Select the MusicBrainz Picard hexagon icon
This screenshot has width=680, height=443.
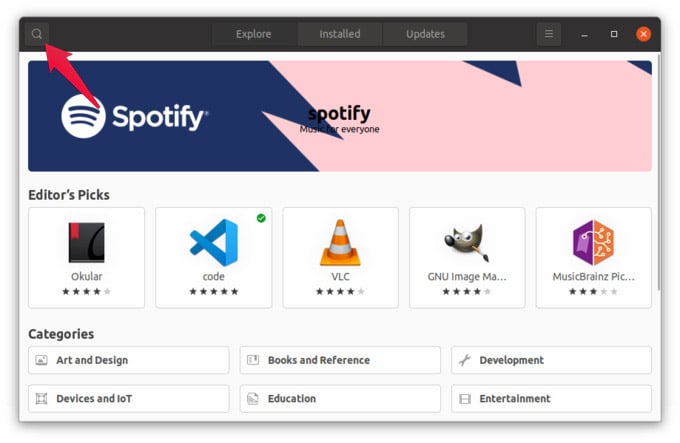tap(593, 242)
